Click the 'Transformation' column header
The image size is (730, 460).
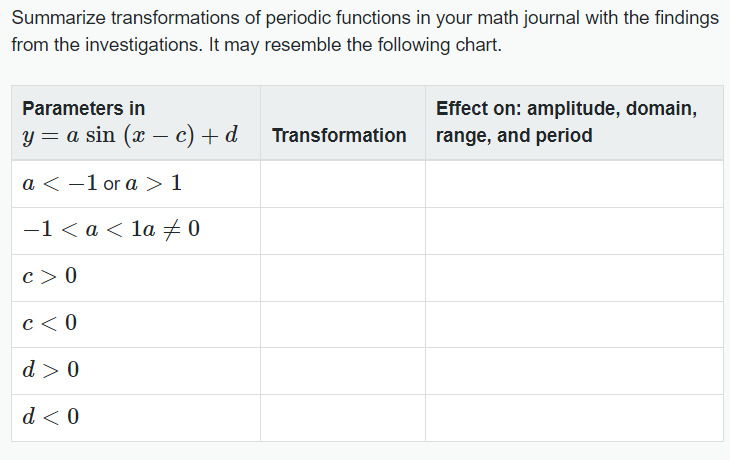coord(339,135)
